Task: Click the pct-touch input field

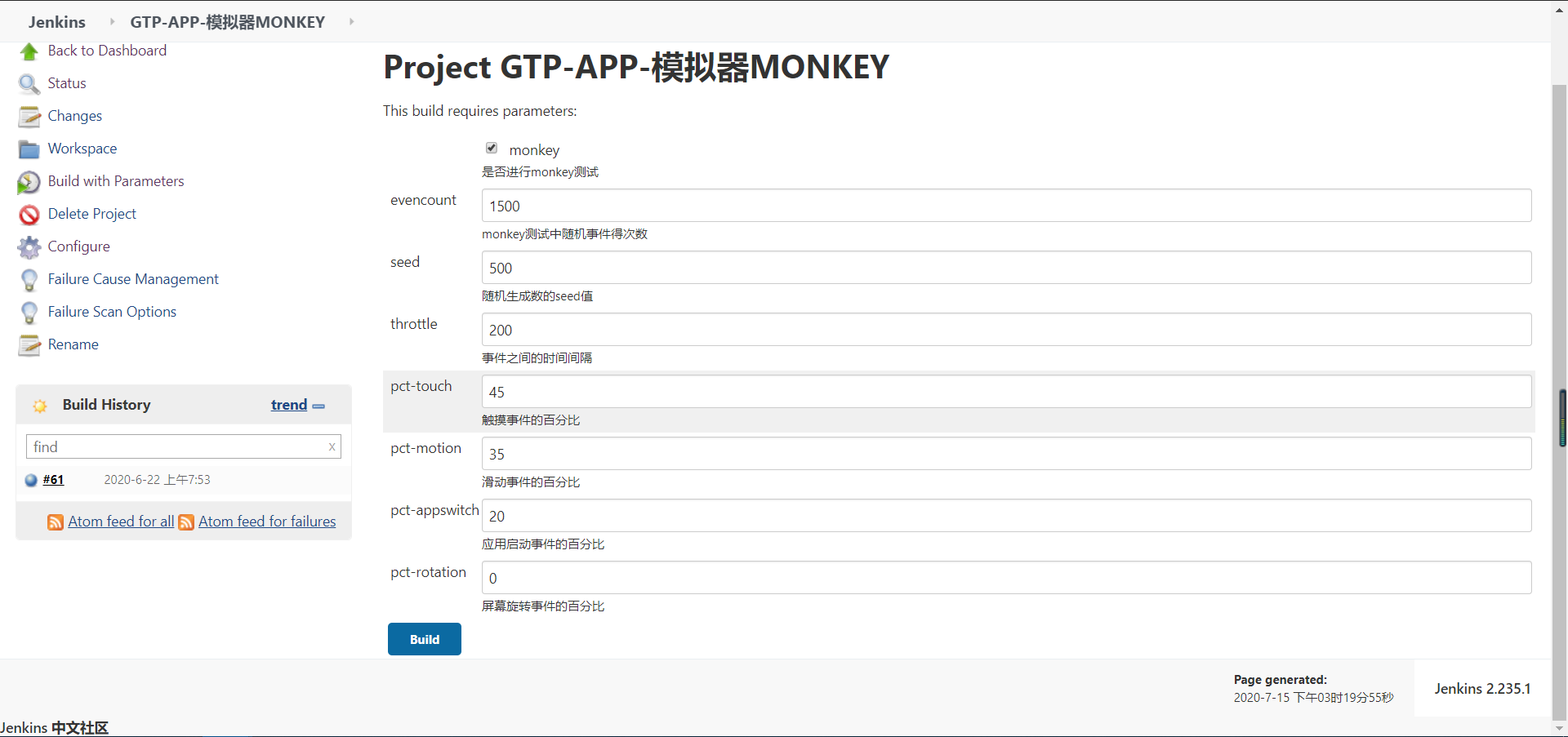Action: [x=1006, y=392]
